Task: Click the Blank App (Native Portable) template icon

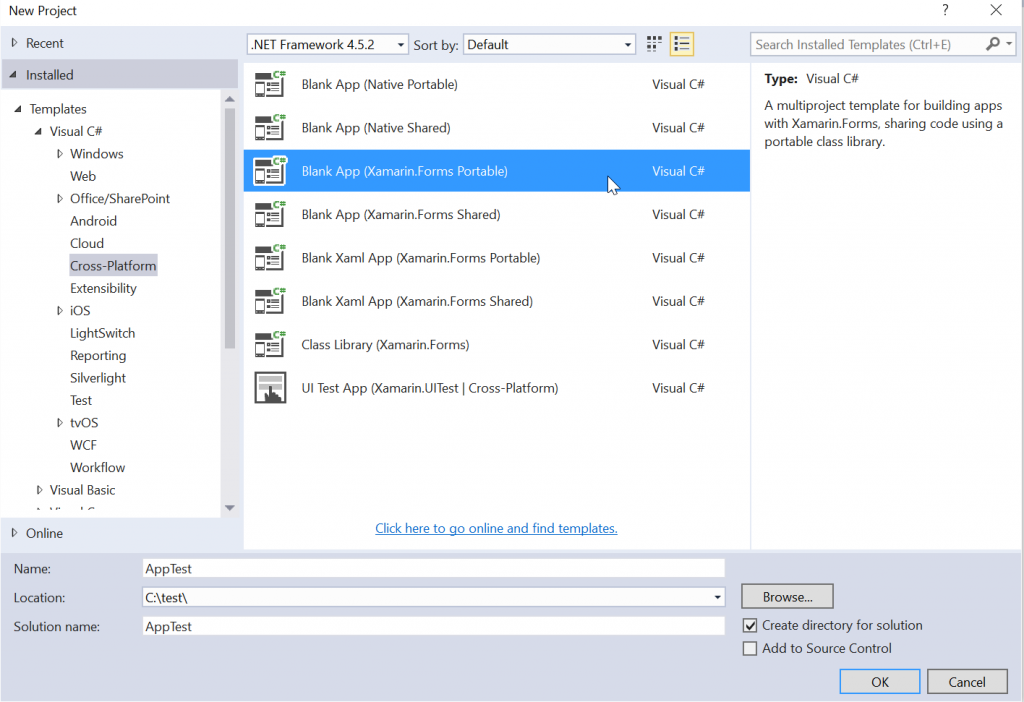Action: [x=270, y=84]
